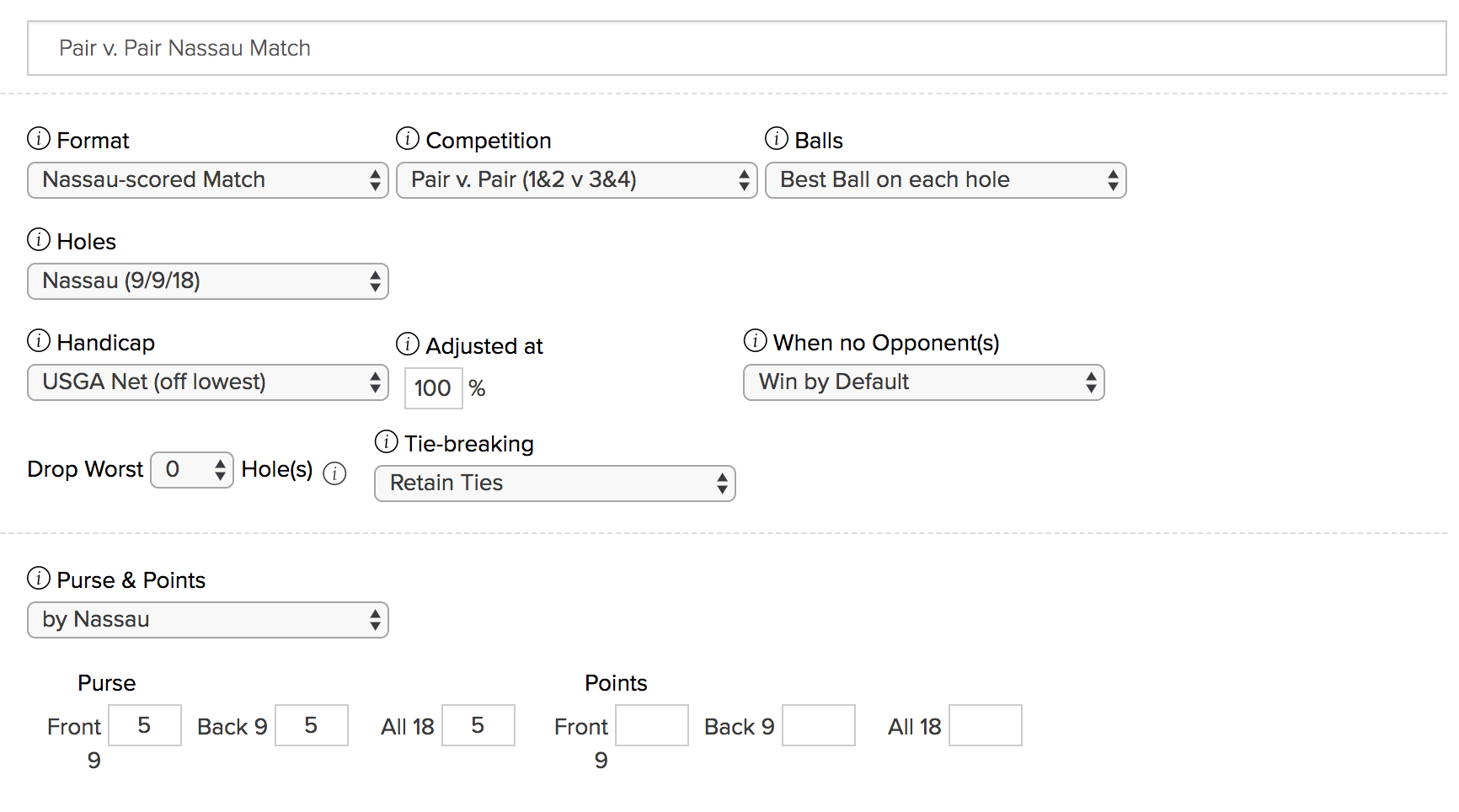Image resolution: width=1459 pixels, height=812 pixels.
Task: Click the info icon after Hole(s)
Action: coord(334,474)
